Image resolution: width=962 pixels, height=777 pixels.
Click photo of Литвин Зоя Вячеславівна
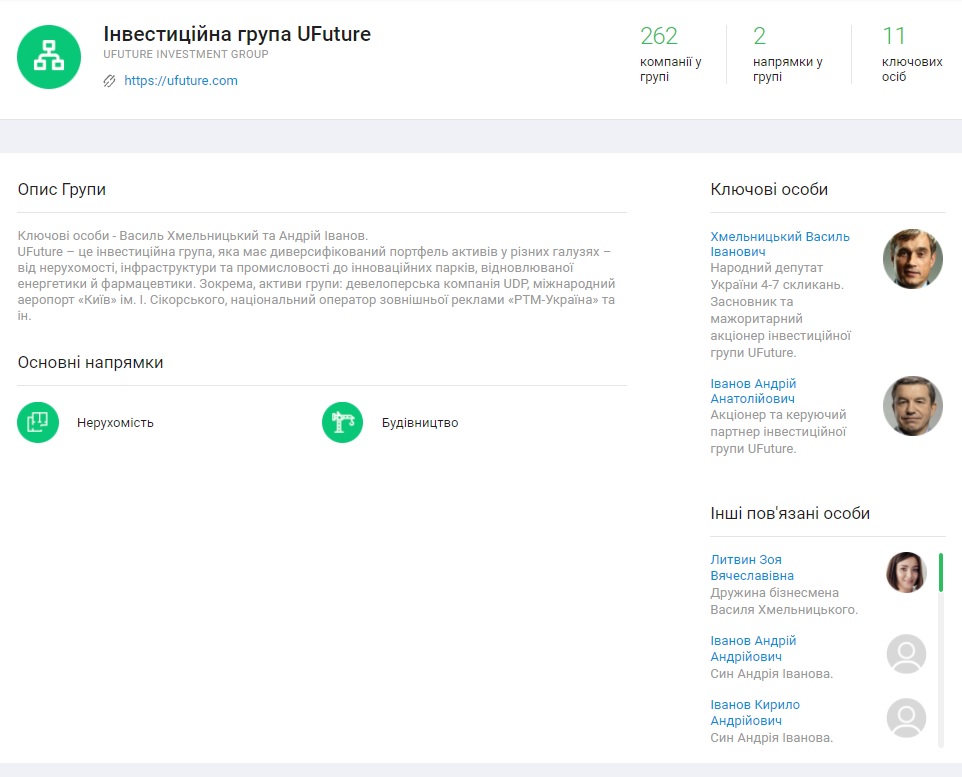906,572
